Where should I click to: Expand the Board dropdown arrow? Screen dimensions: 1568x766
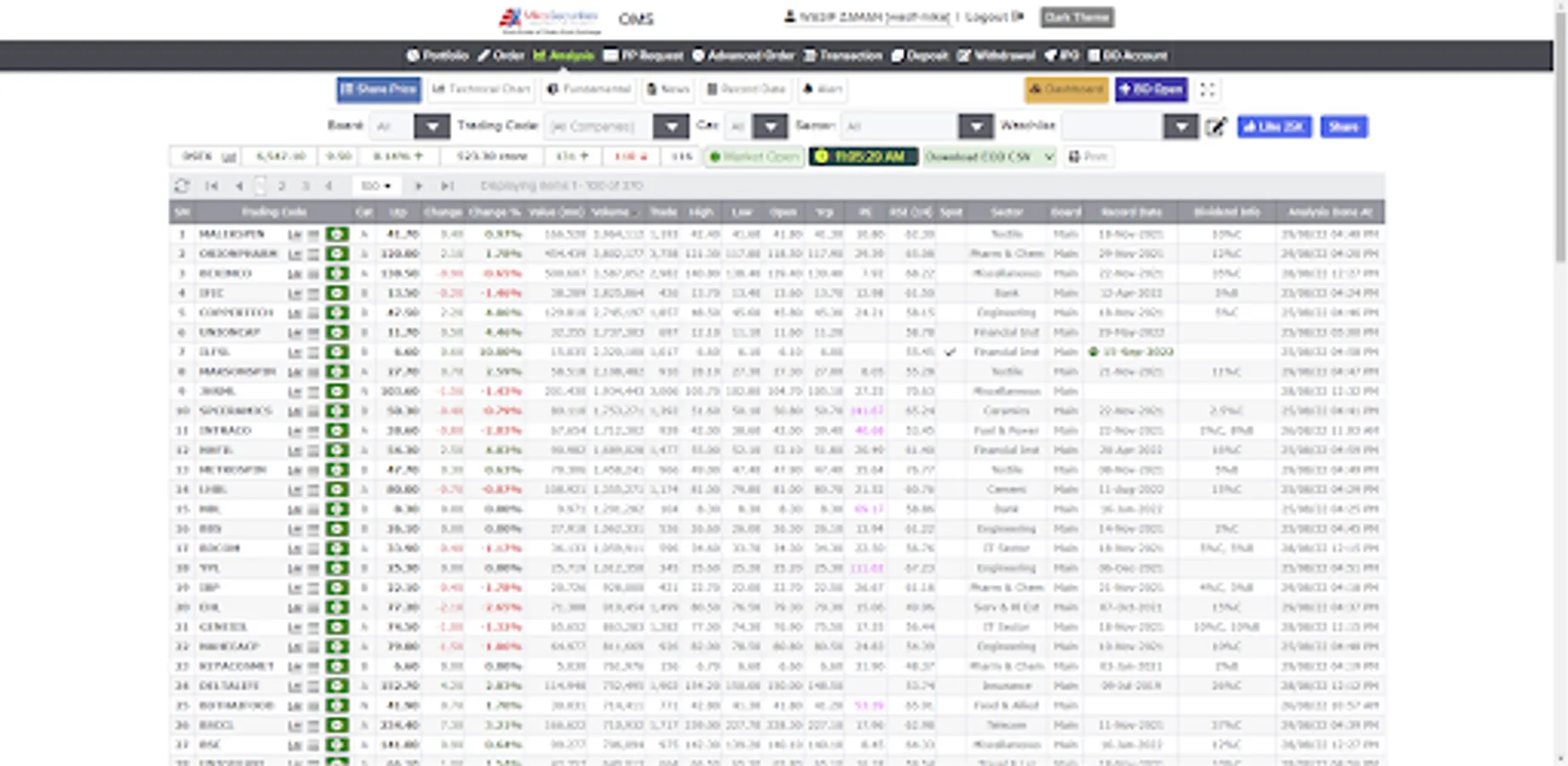(x=432, y=127)
